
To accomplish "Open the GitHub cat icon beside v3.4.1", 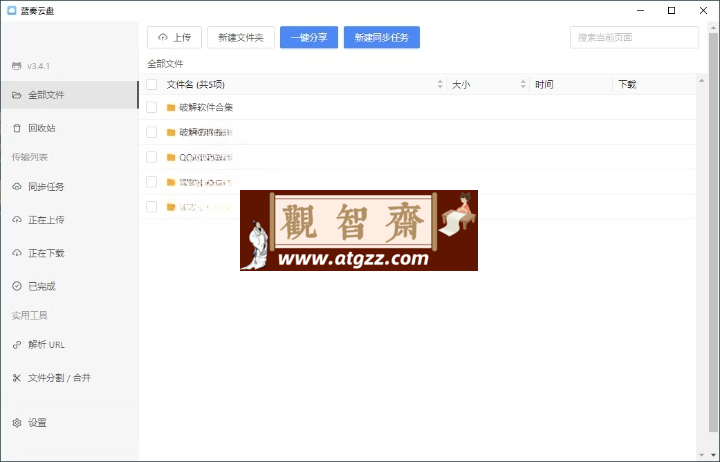I will (x=17, y=66).
